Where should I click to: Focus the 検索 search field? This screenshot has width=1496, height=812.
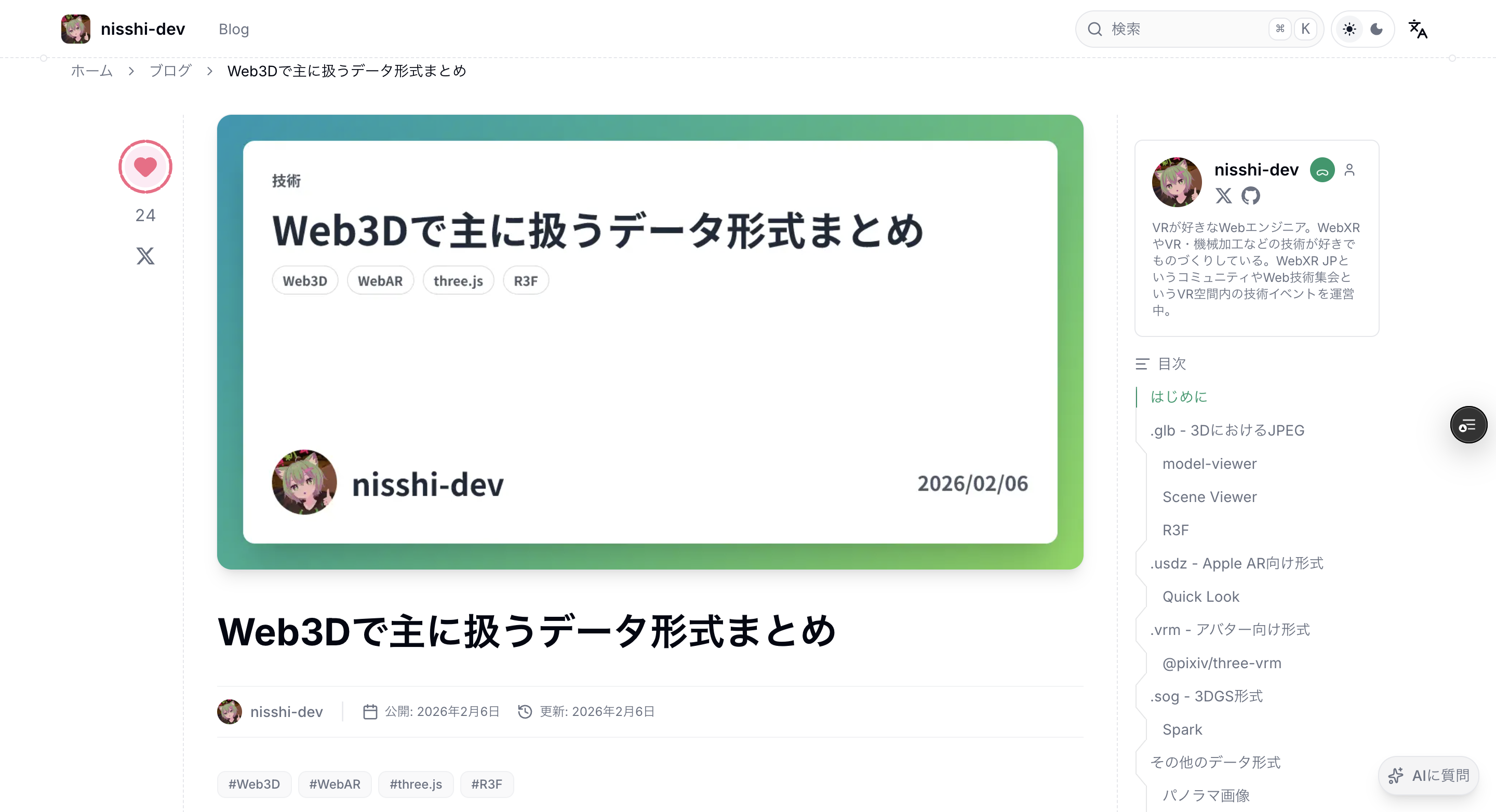[x=1185, y=29]
